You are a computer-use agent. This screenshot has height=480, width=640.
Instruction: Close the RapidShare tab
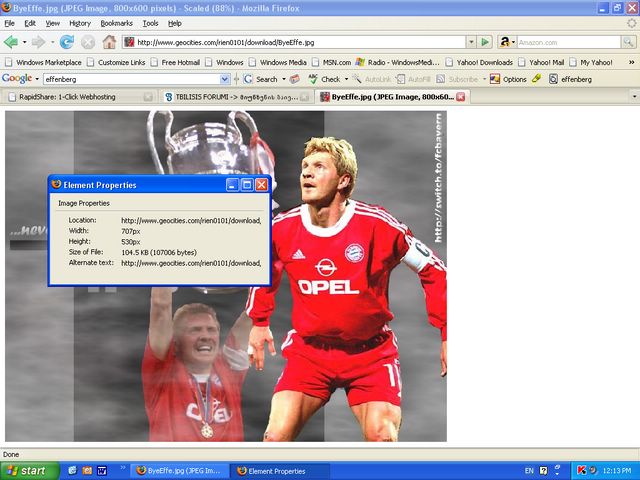pyautogui.click(x=148, y=97)
